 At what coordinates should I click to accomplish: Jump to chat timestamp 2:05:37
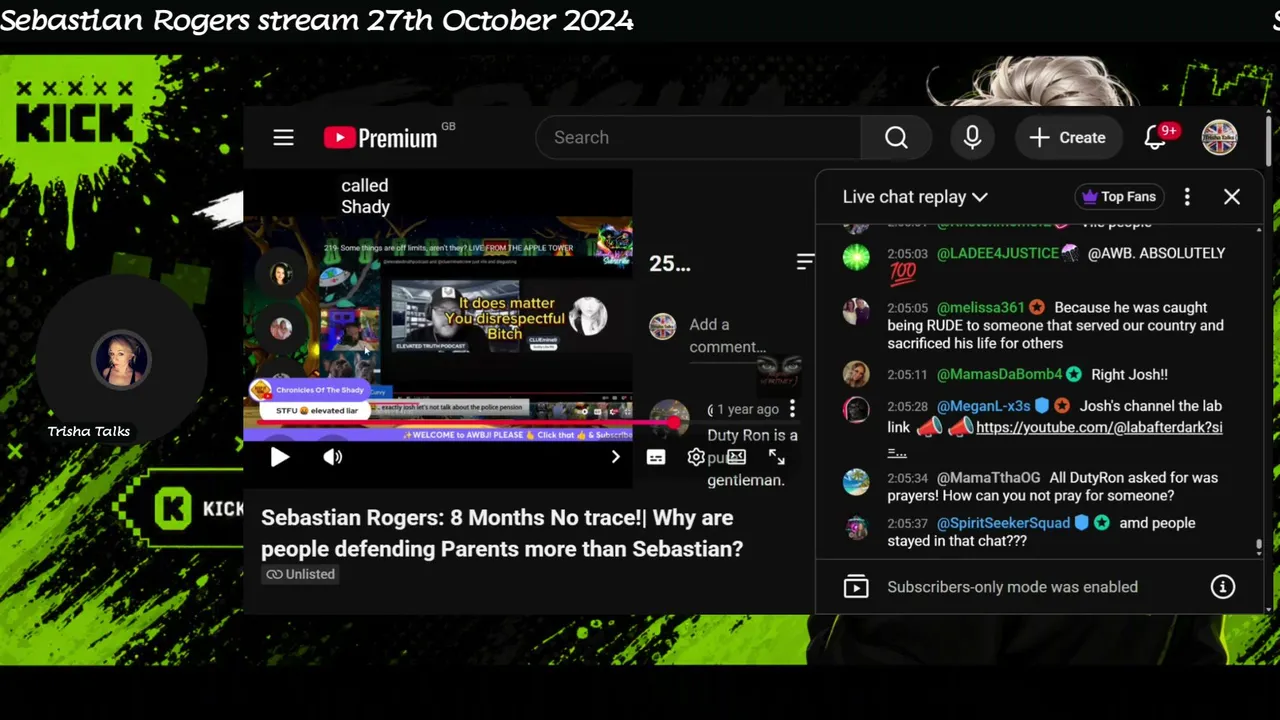(x=908, y=524)
